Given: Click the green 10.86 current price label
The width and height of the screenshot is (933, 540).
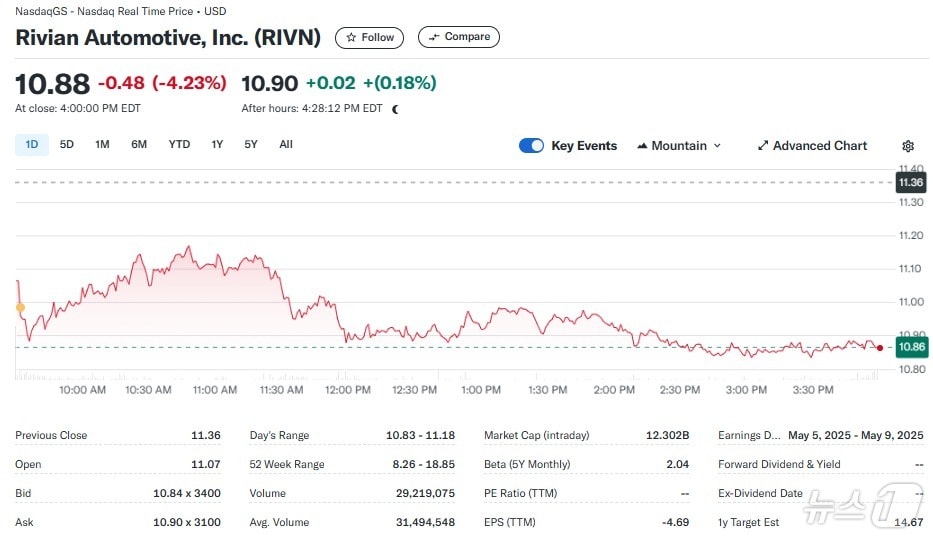Looking at the screenshot, I should tap(911, 347).
